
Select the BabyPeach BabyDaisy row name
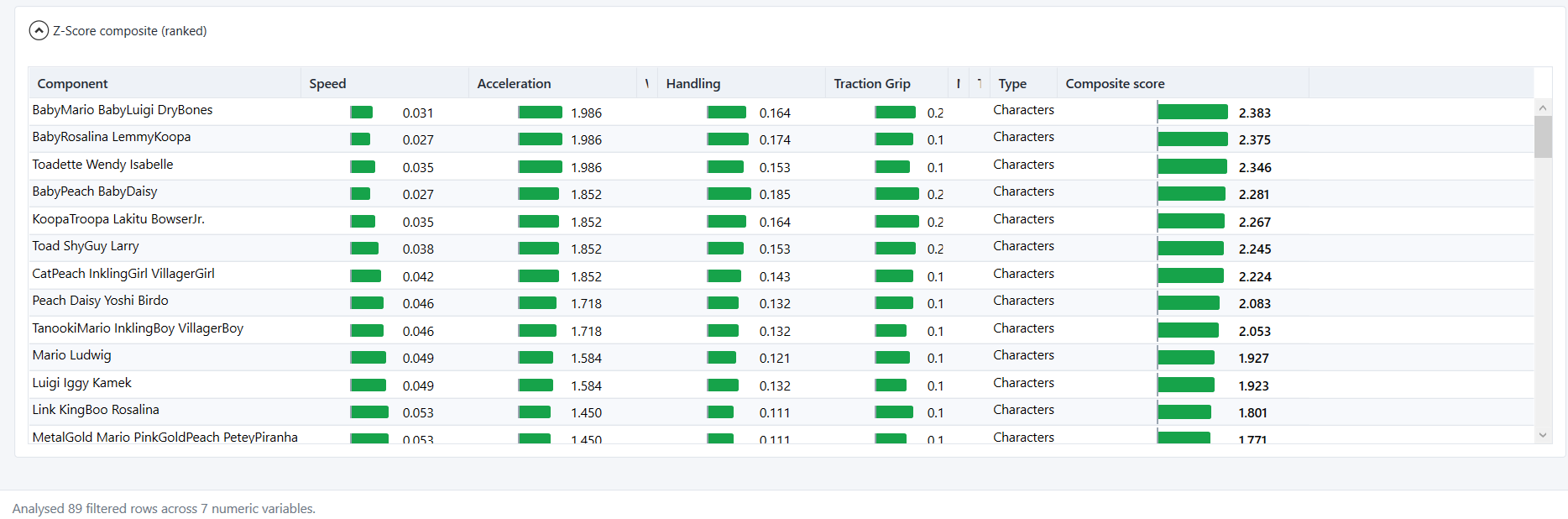(x=95, y=191)
